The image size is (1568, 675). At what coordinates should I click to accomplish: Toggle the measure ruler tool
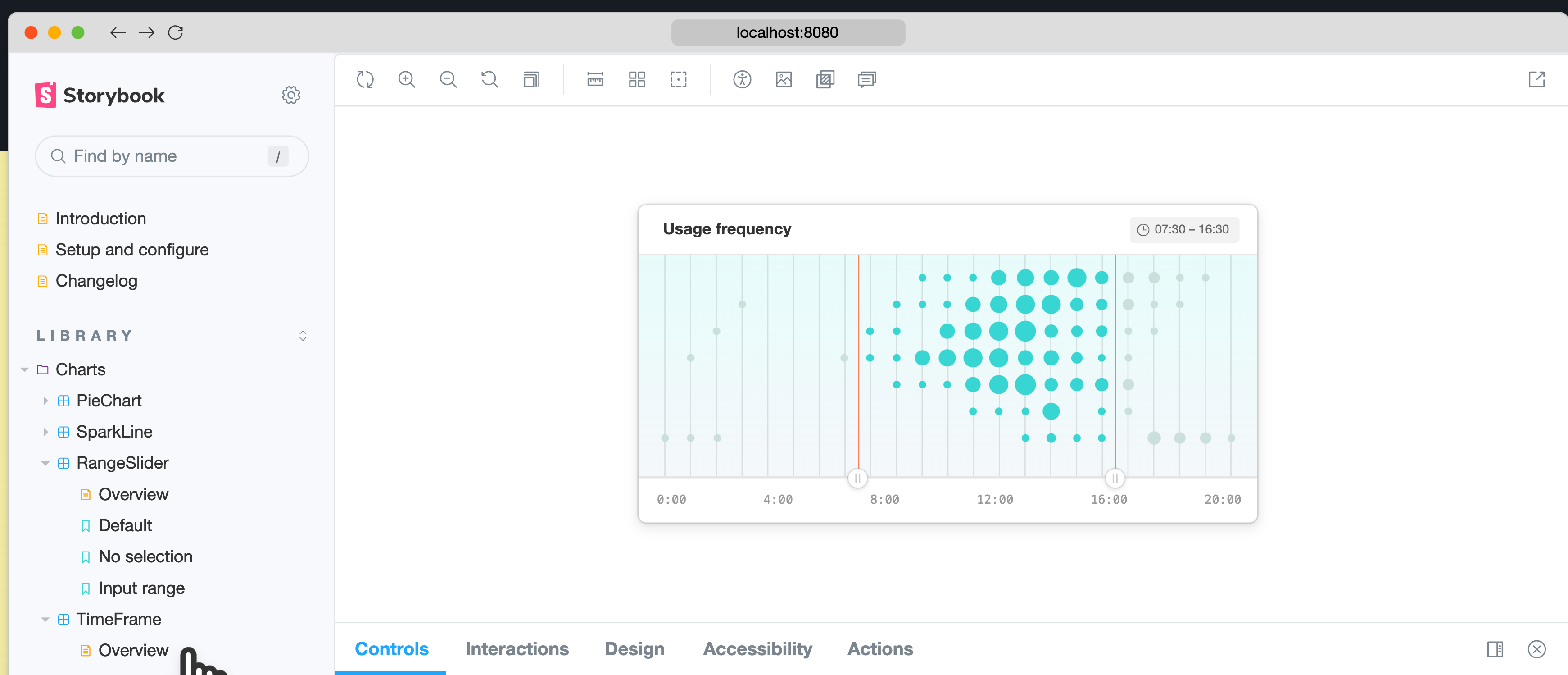(595, 79)
